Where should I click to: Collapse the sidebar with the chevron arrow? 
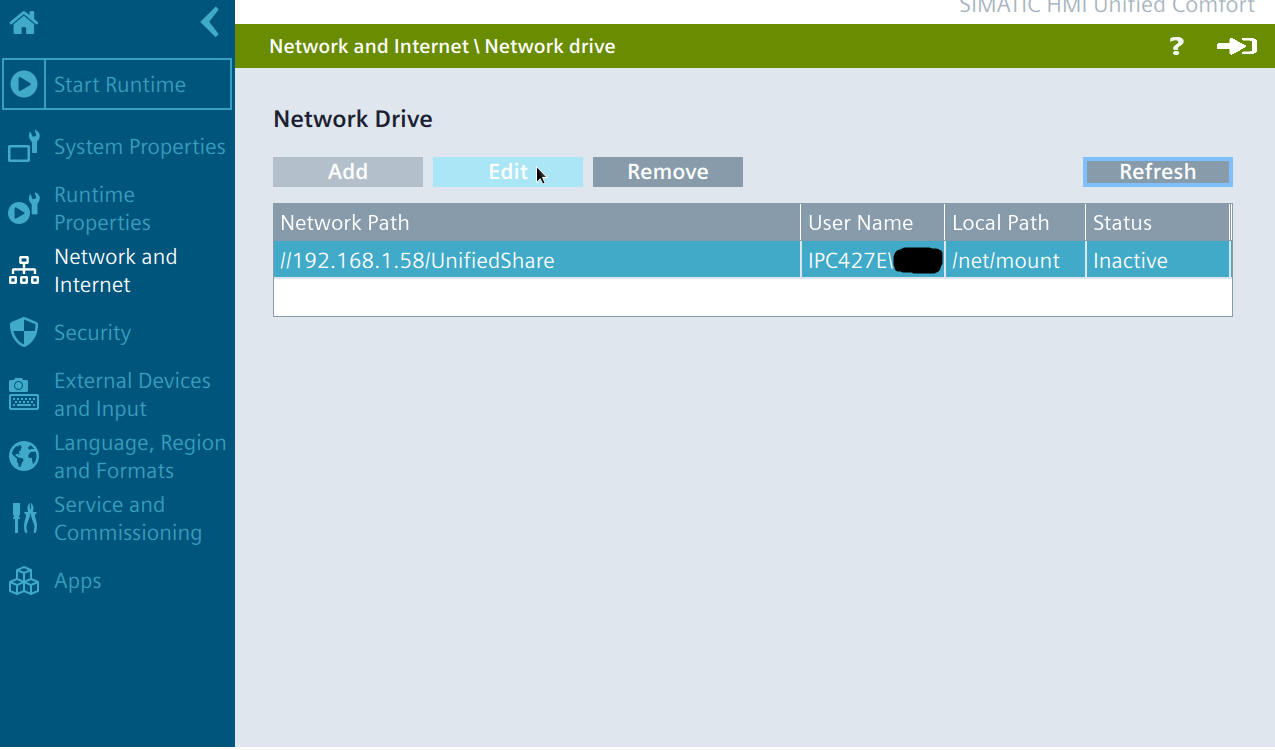click(209, 22)
